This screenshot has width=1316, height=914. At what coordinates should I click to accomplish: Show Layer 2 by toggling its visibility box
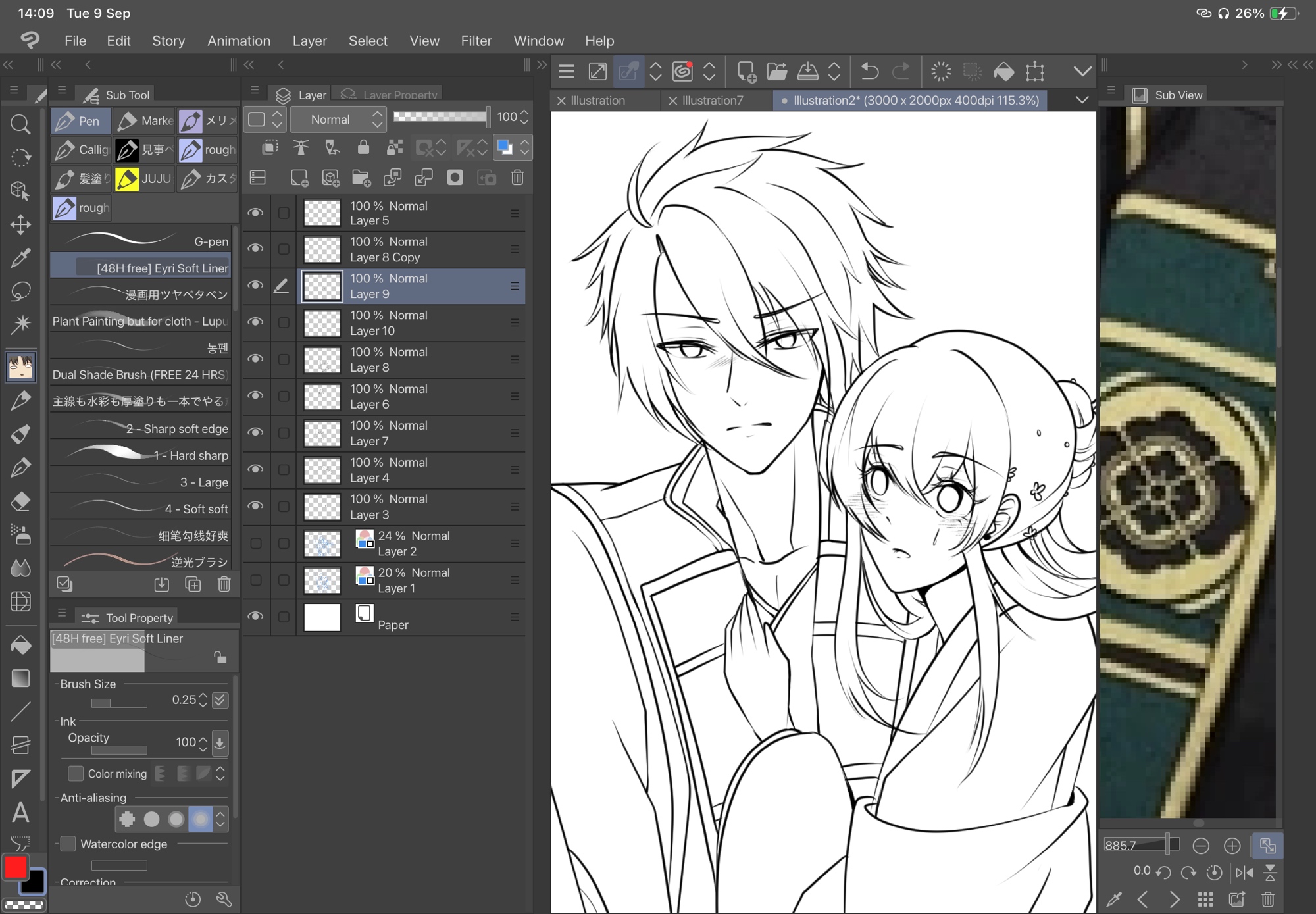(x=255, y=544)
